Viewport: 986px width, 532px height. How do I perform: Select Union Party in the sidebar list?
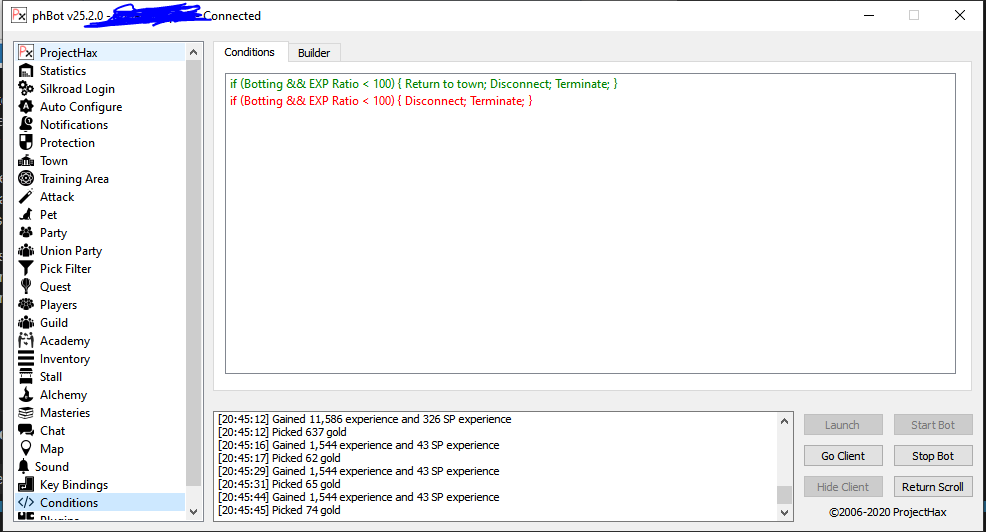(70, 251)
